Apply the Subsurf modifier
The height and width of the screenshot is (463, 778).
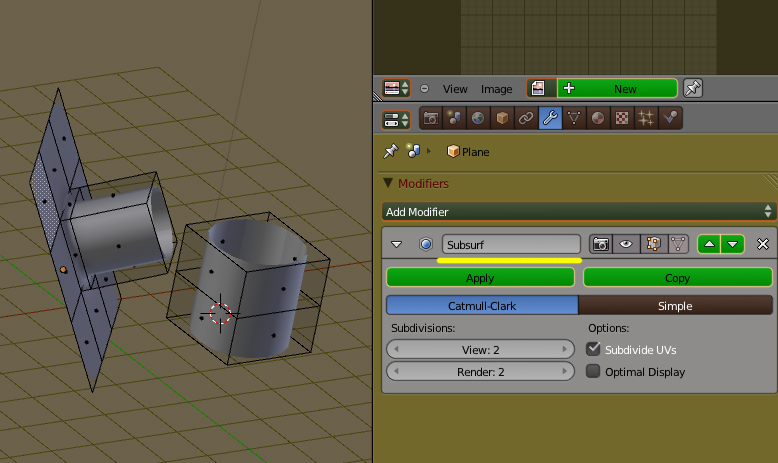pos(480,278)
